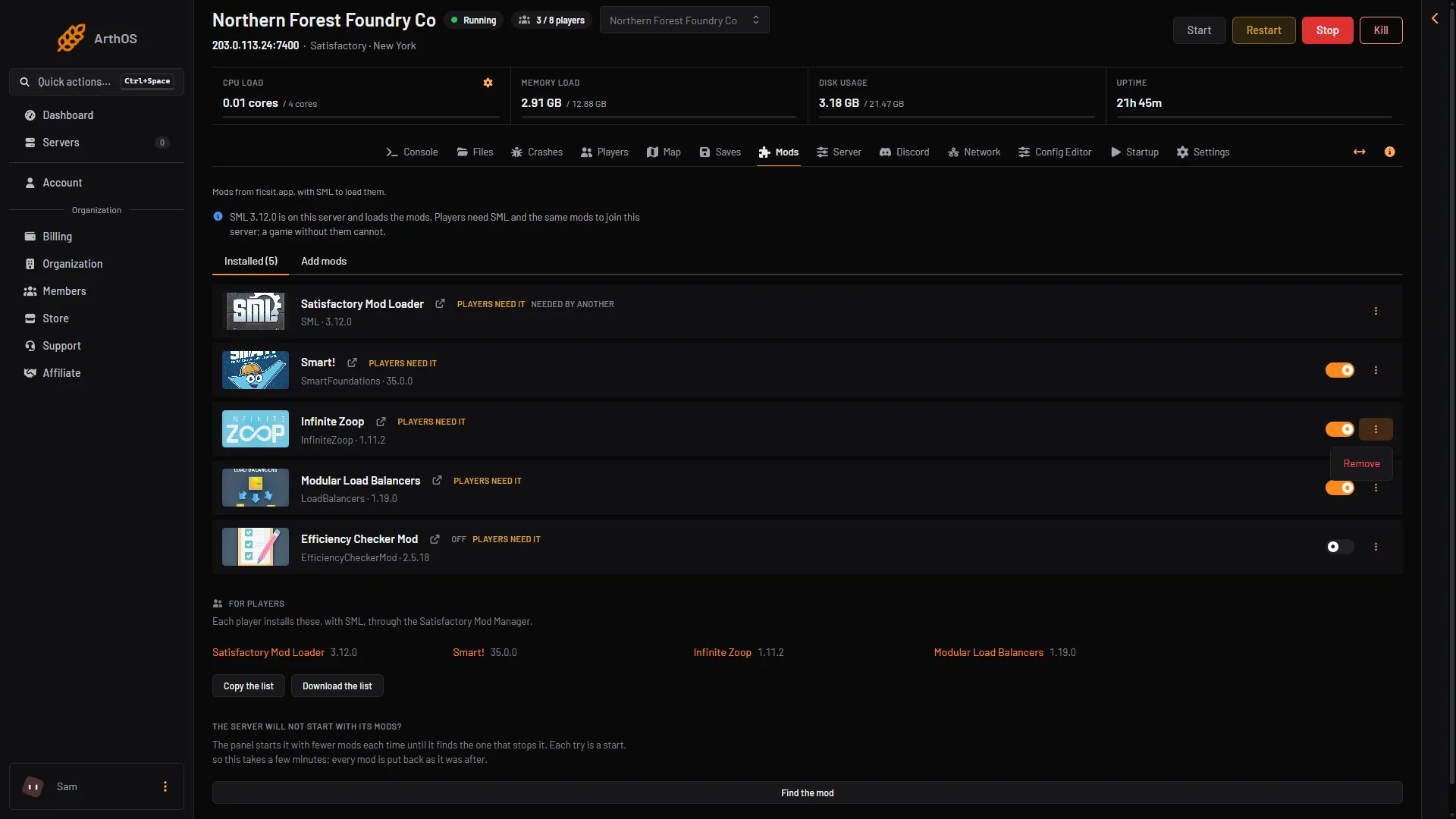The image size is (1456, 819).
Task: Disable the Infinite Zoop mod toggle
Action: click(x=1339, y=429)
